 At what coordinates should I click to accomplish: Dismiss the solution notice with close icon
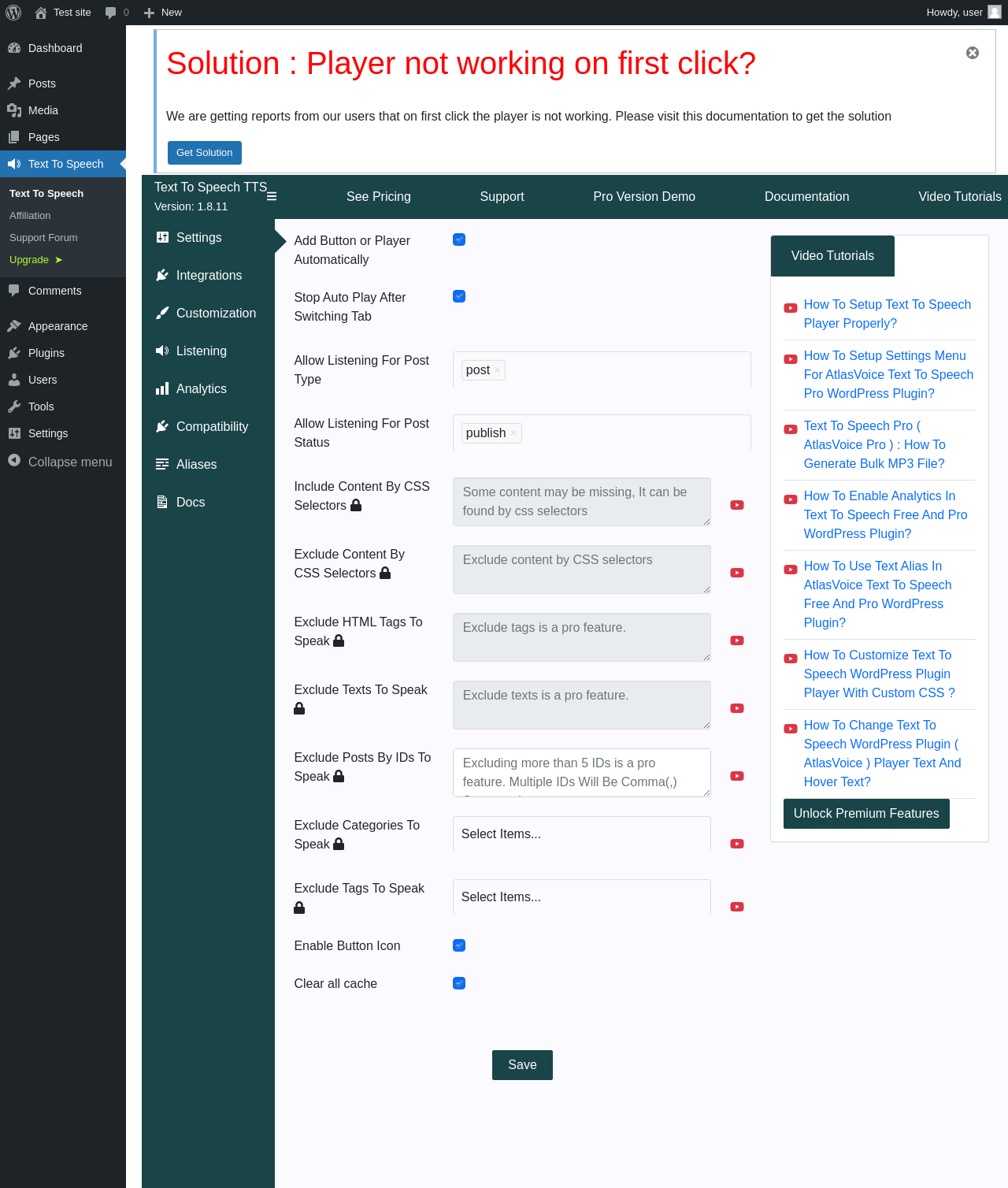pos(973,53)
